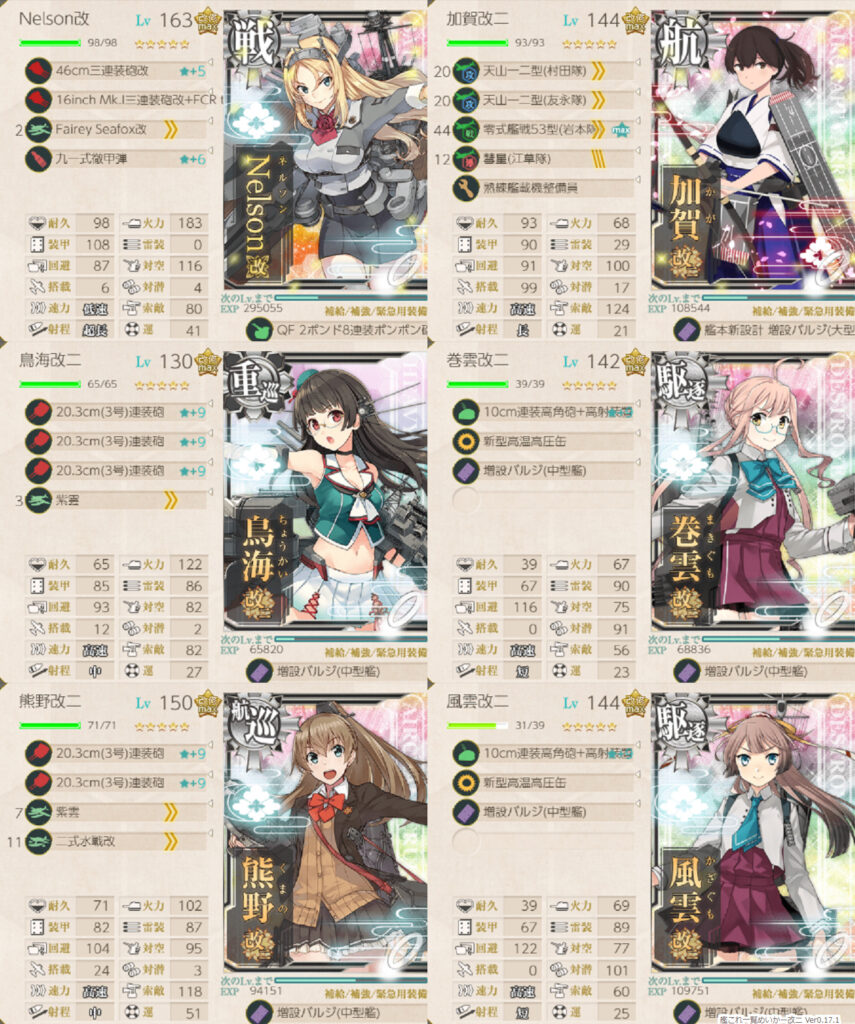The image size is (855, 1024).
Task: Select the purple bulge icon in 風雲改二 slots
Action: pos(466,812)
